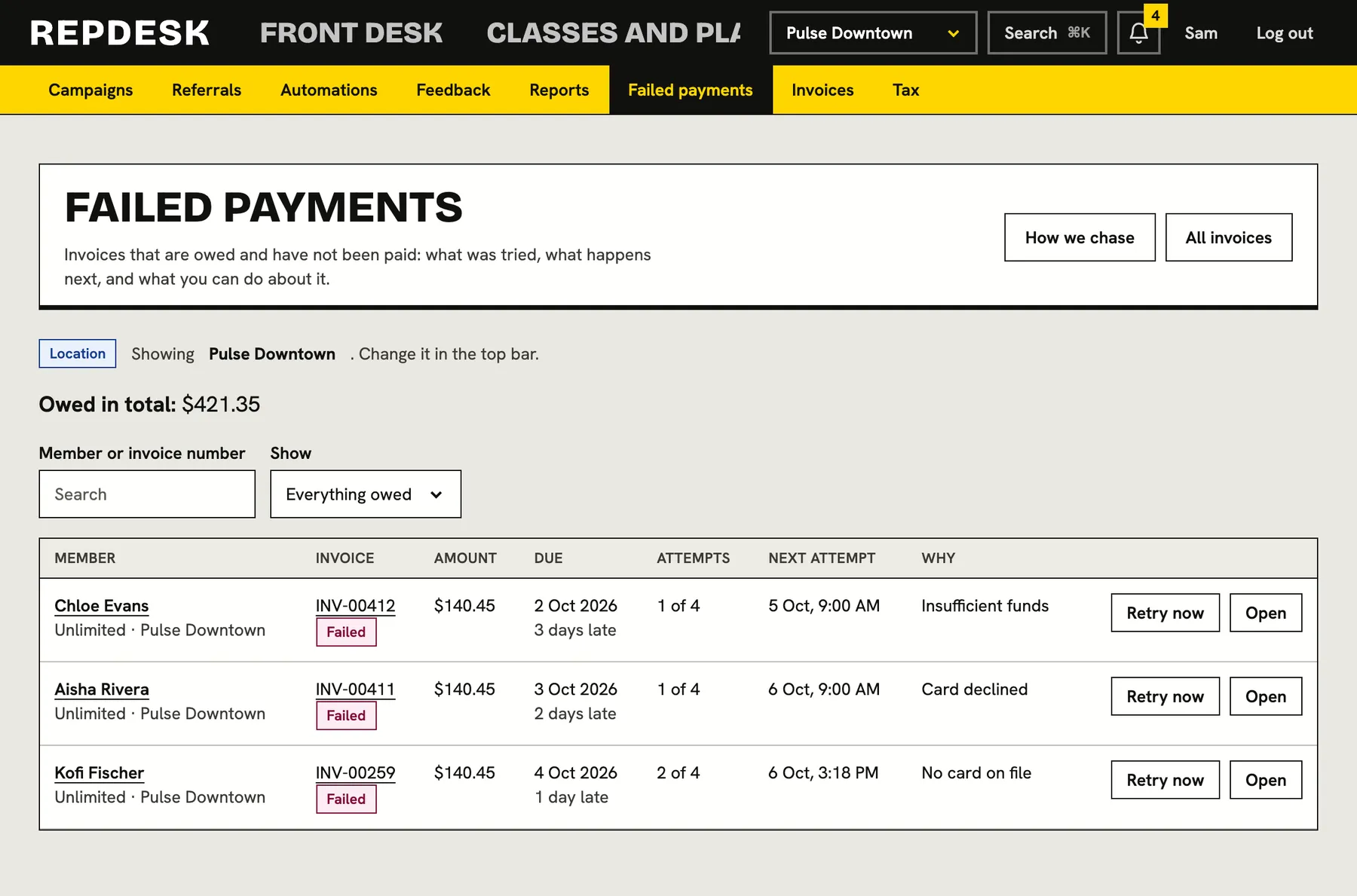Viewport: 1357px width, 896px height.
Task: Click the WHY column header
Action: tap(938, 558)
